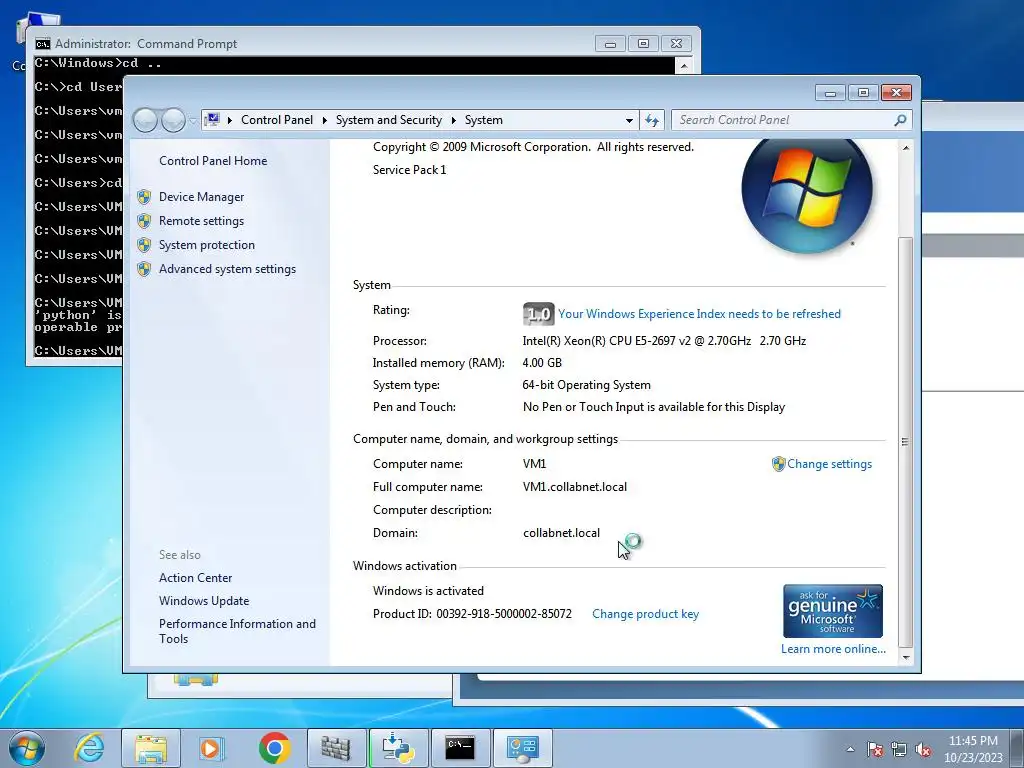The image size is (1024, 768).
Task: Click the collabnet.local domain value
Action: click(x=561, y=533)
